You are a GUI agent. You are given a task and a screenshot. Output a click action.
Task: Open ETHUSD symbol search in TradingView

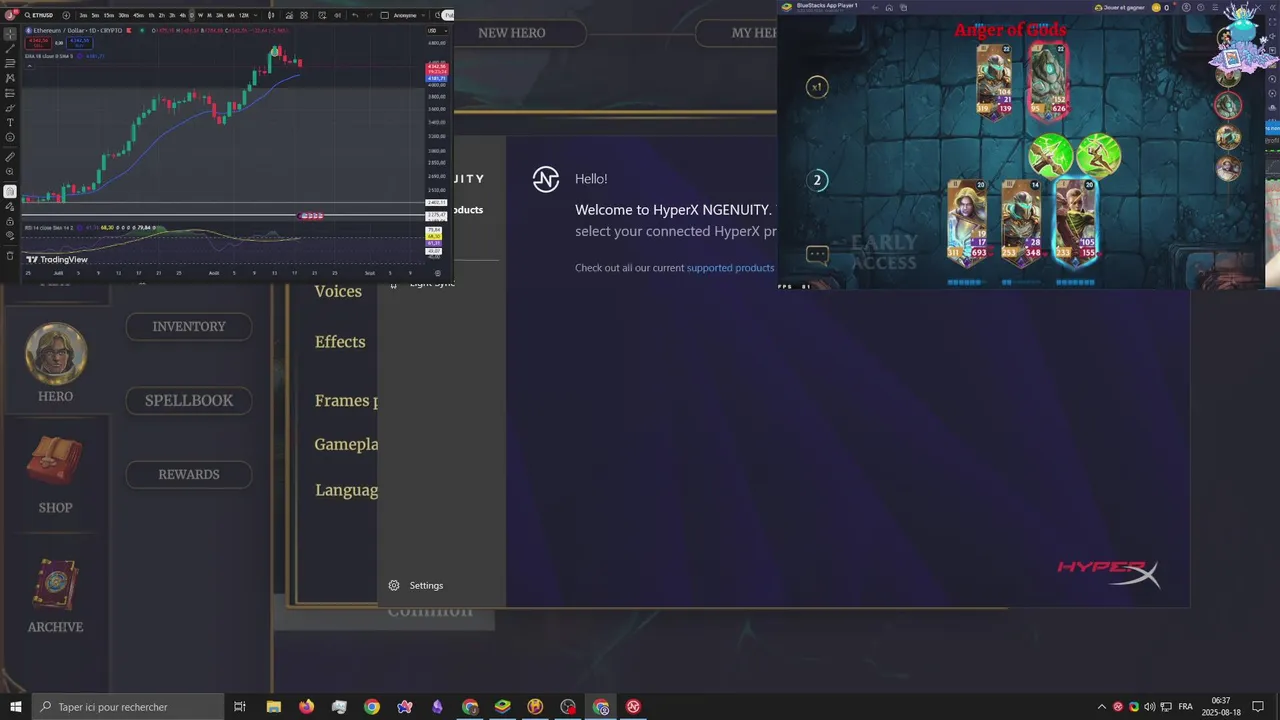(39, 15)
